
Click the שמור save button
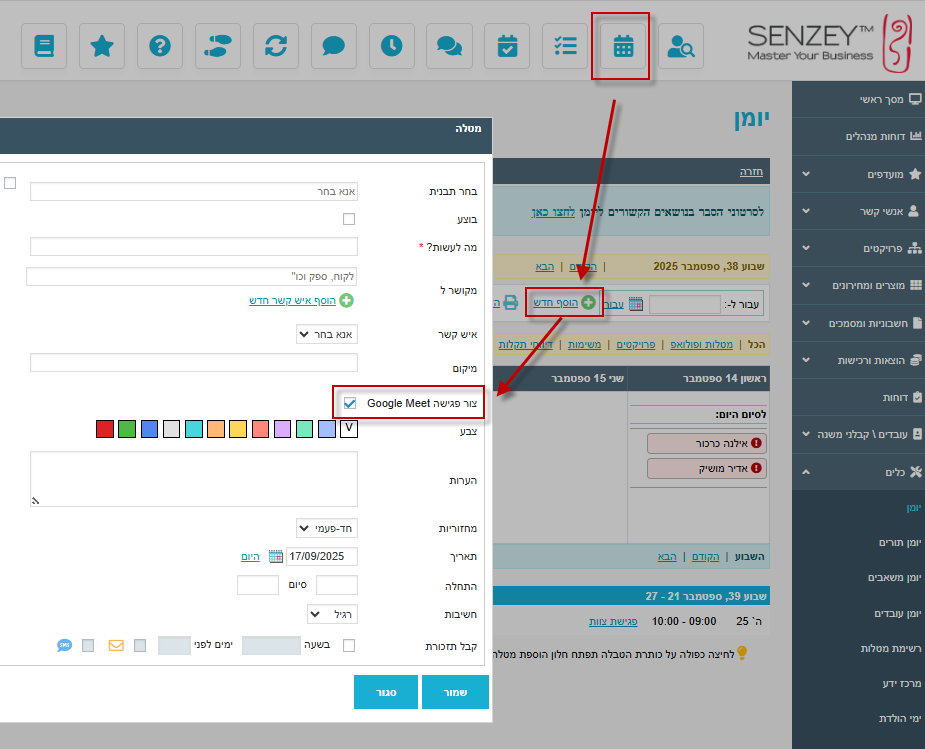click(x=454, y=692)
